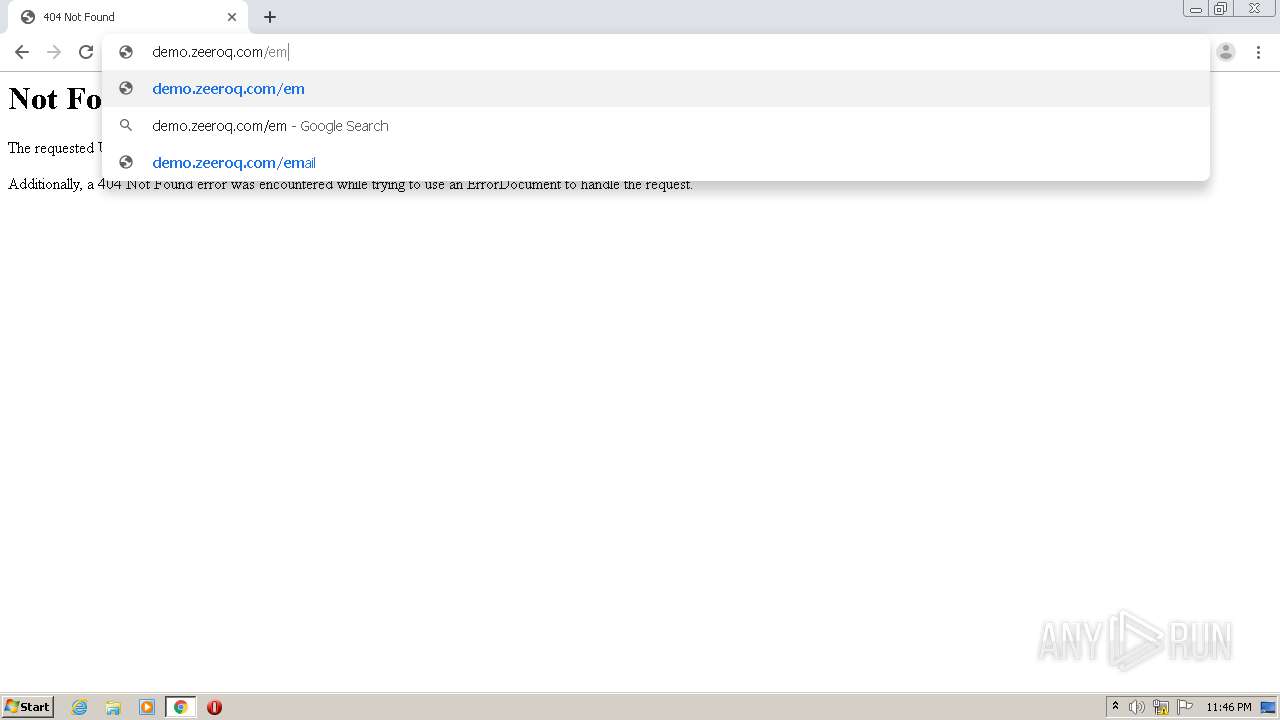Click the Show desktop tray icon

coord(1268,707)
